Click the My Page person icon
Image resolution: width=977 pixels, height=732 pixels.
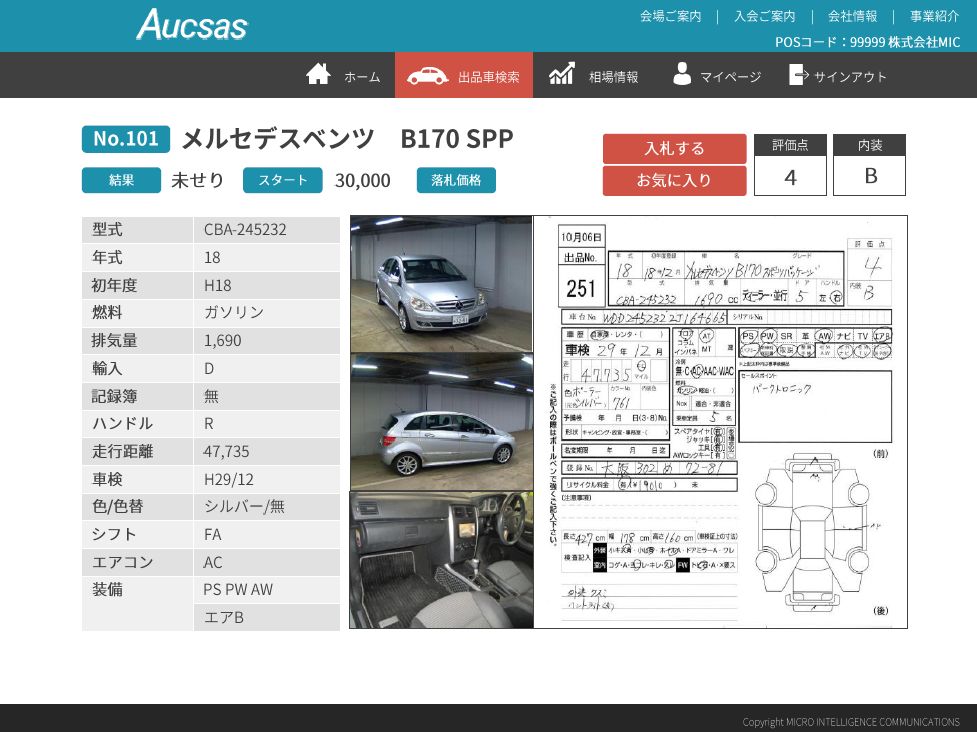pyautogui.click(x=682, y=75)
